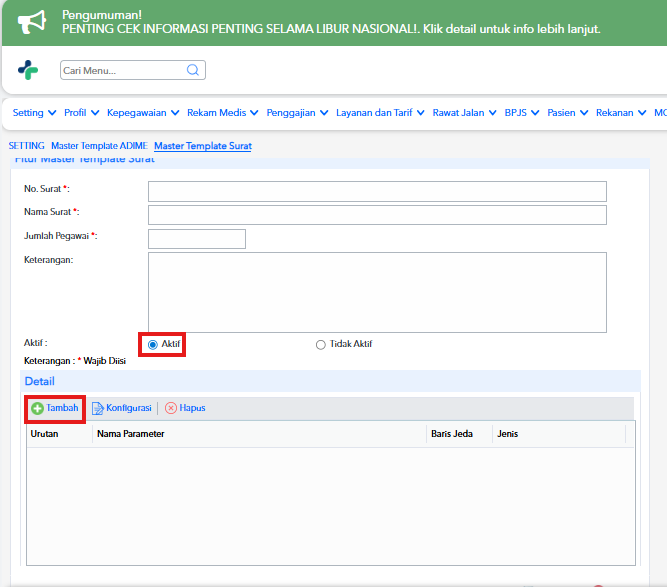Click the No. Surat input field
667x587 pixels.
[x=377, y=191]
